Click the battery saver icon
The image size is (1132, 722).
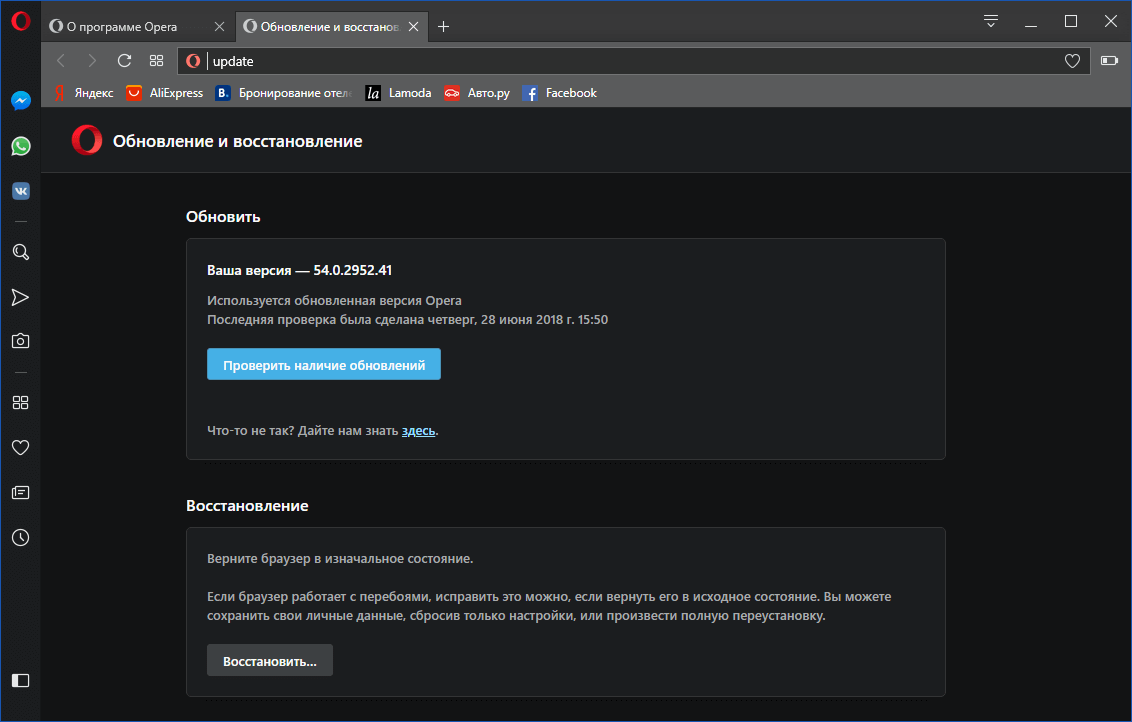(1110, 61)
